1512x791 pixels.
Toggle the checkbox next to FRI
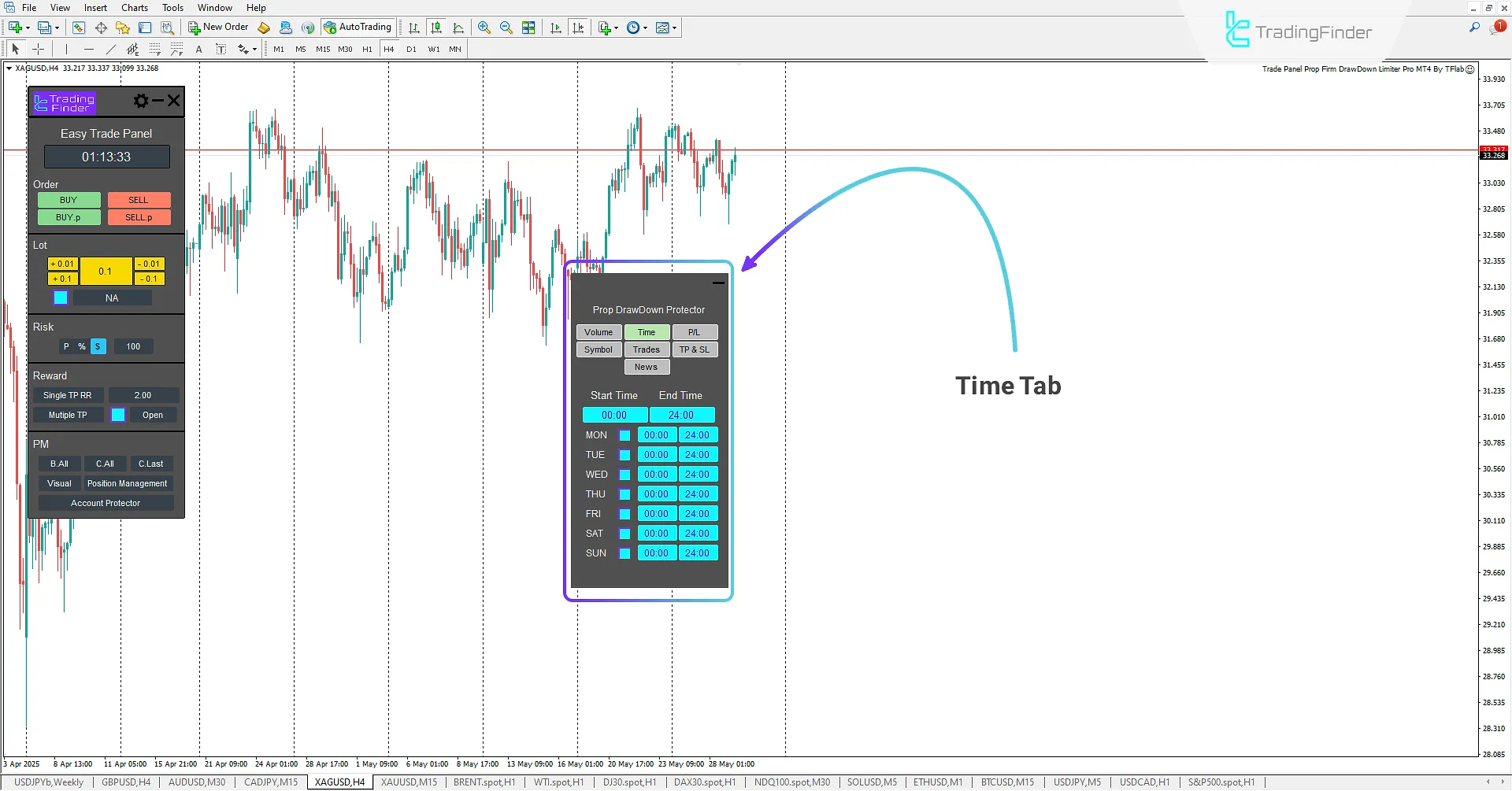[x=625, y=513]
